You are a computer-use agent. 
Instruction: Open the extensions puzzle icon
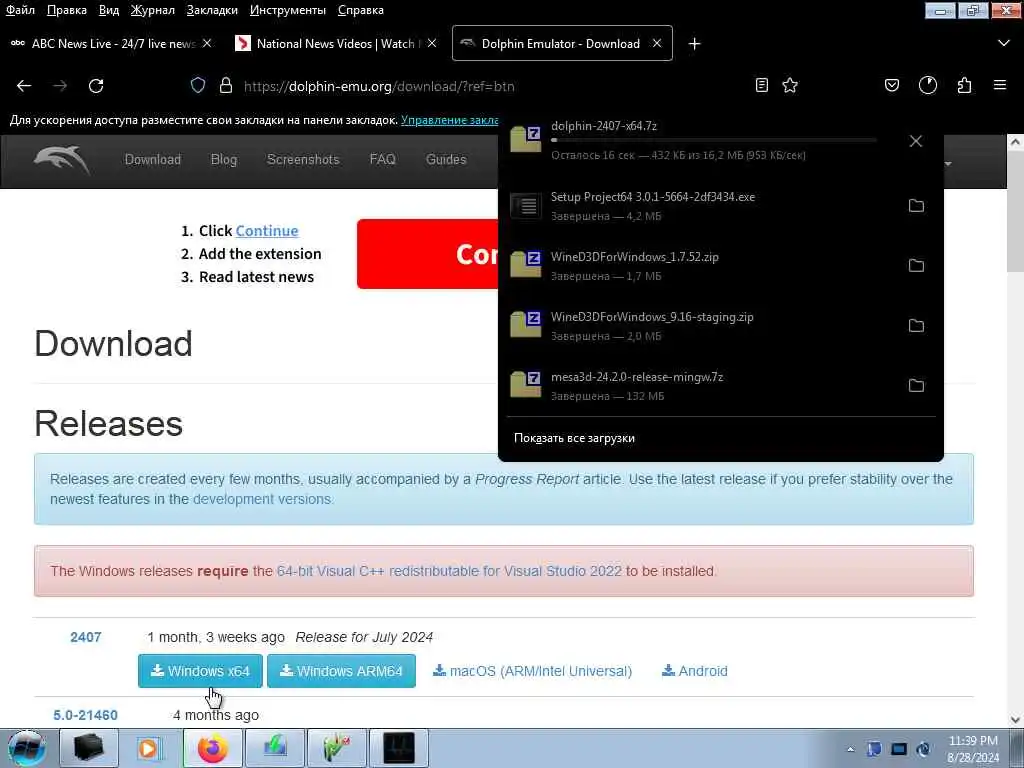[965, 86]
